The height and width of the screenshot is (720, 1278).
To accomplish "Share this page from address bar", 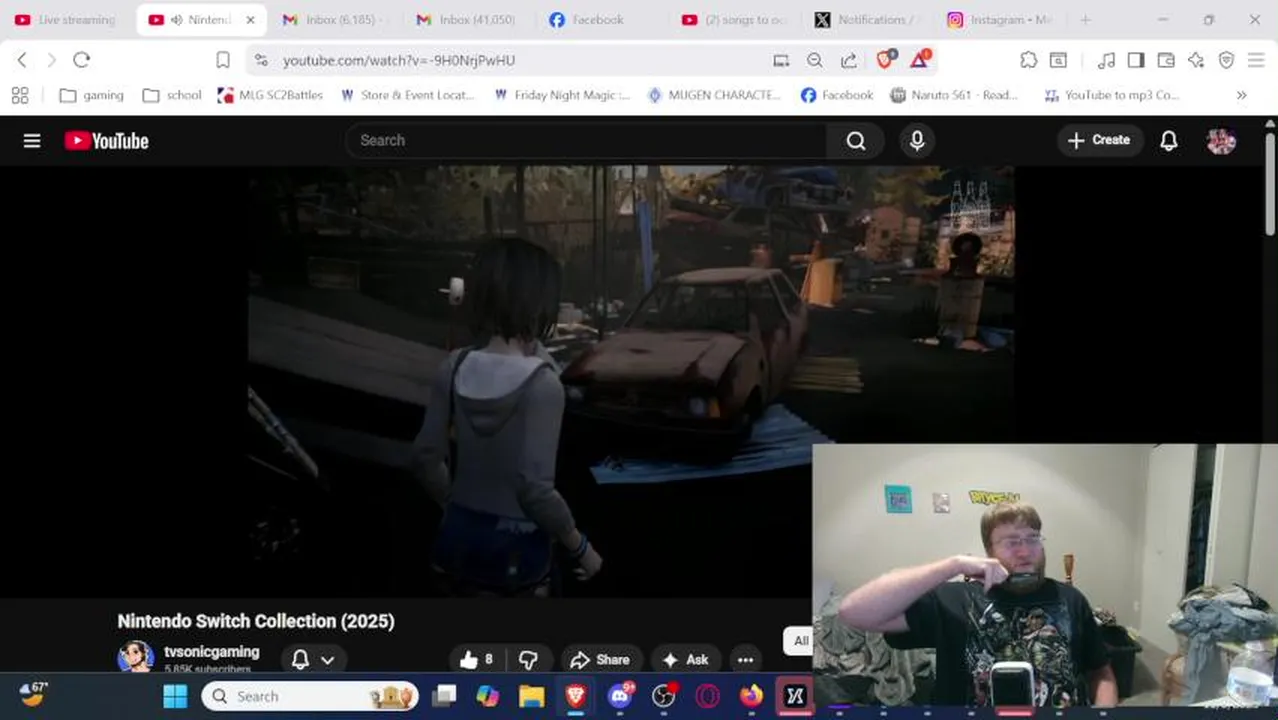I will coord(849,60).
